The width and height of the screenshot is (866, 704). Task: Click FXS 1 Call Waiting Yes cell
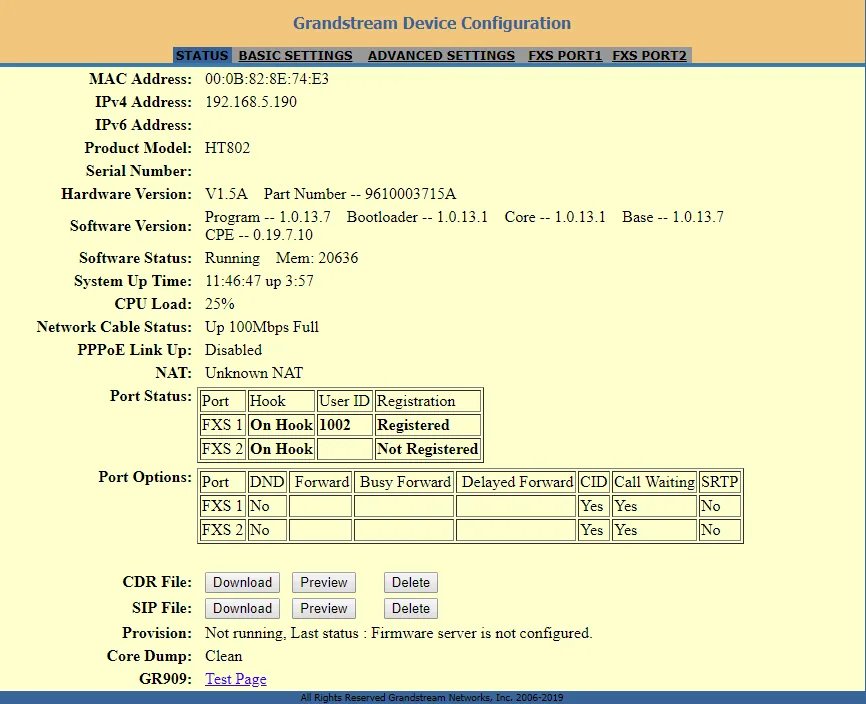click(654, 506)
